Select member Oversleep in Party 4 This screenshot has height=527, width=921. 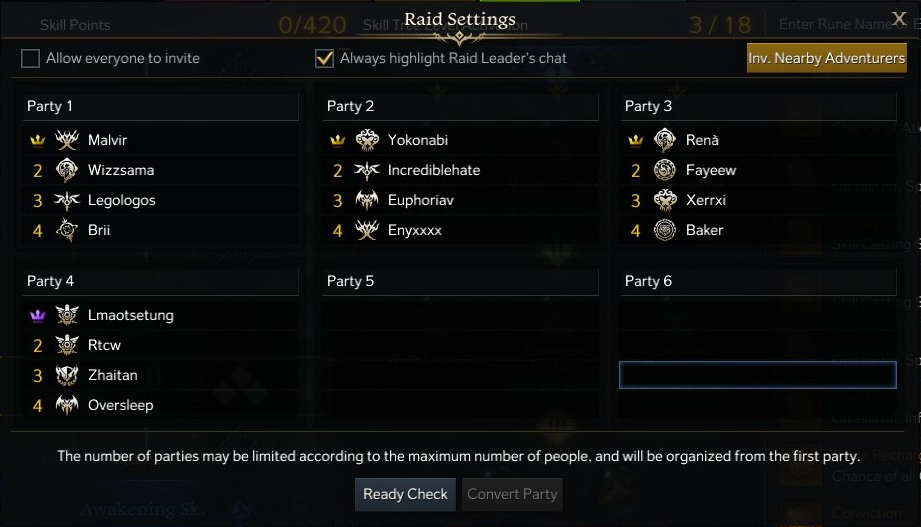click(x=120, y=405)
